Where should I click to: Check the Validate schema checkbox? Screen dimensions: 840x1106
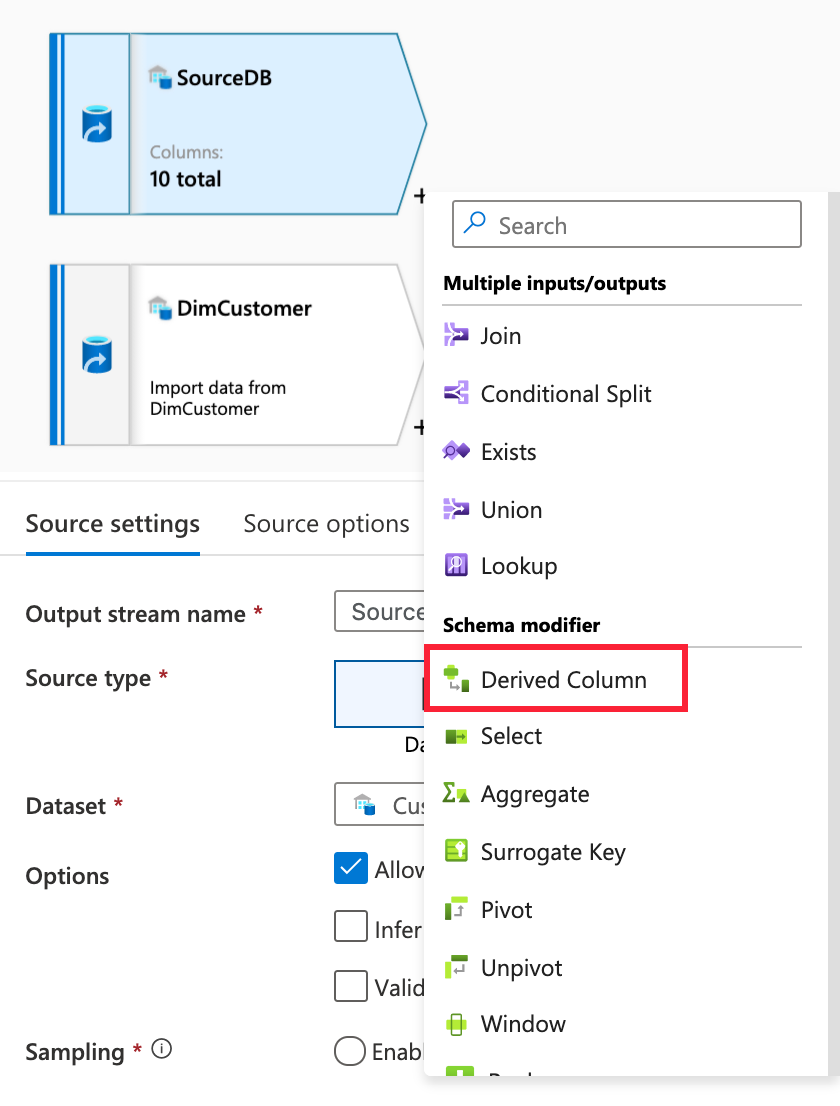click(x=351, y=985)
